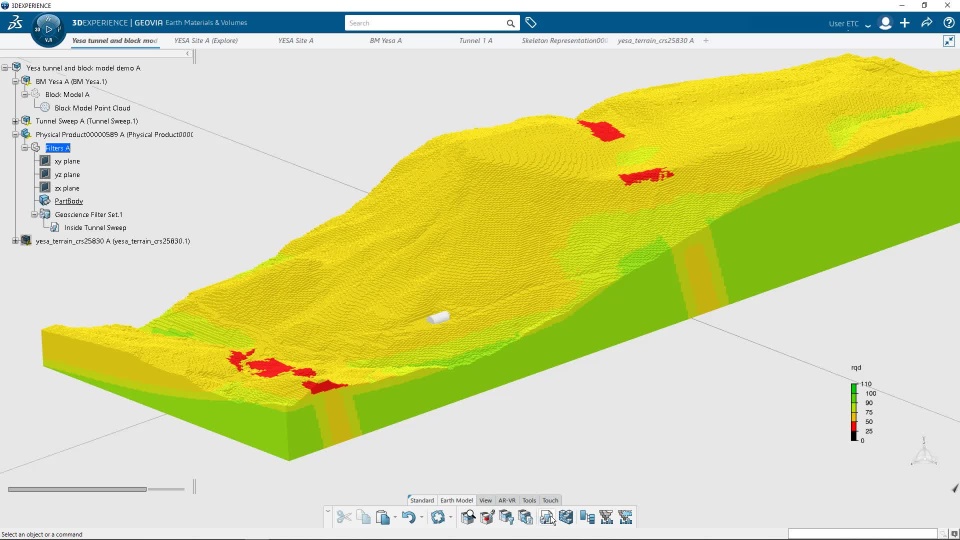
Task: Click the search magnifier icon
Action: (x=511, y=23)
